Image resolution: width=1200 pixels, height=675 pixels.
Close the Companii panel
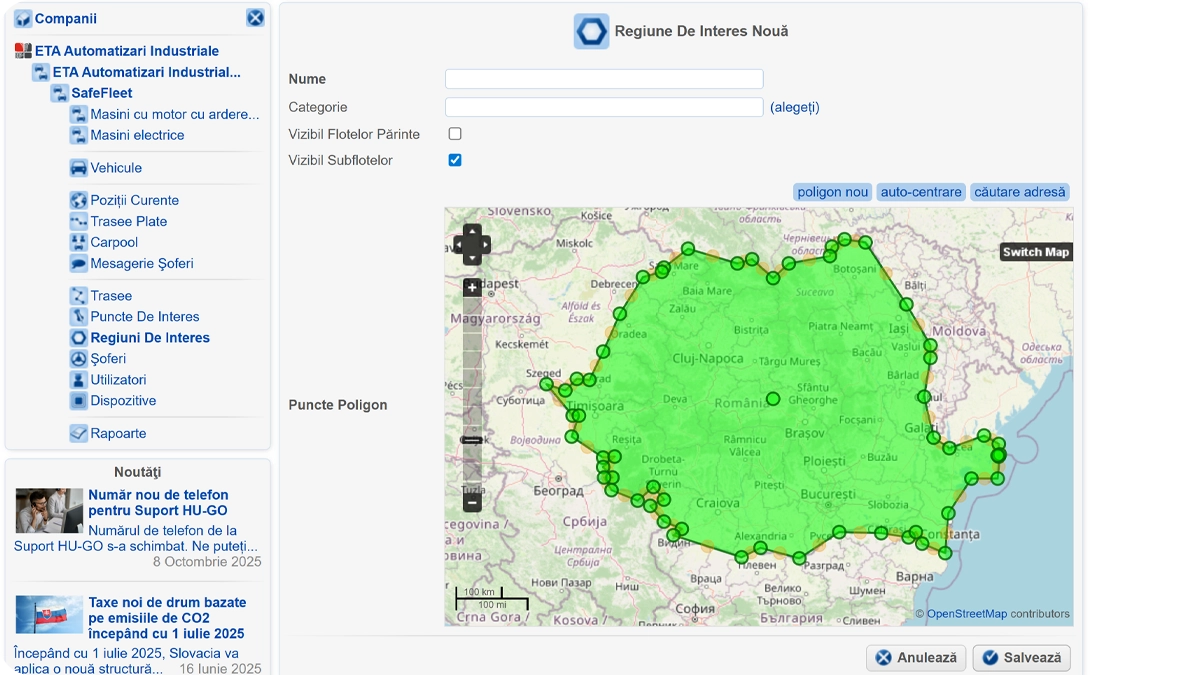pyautogui.click(x=255, y=18)
